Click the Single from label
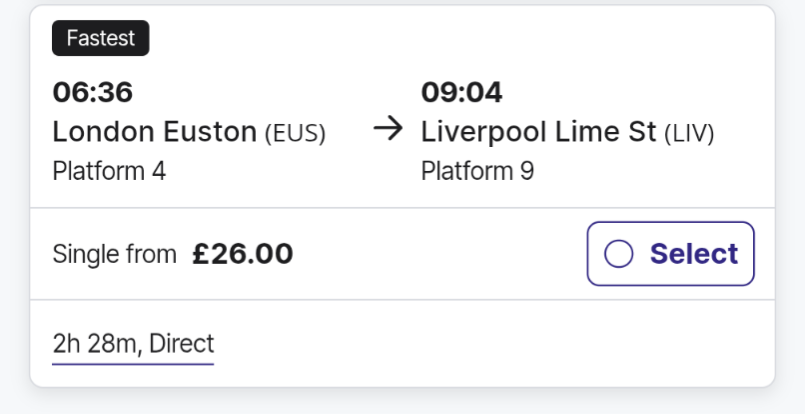 114,254
